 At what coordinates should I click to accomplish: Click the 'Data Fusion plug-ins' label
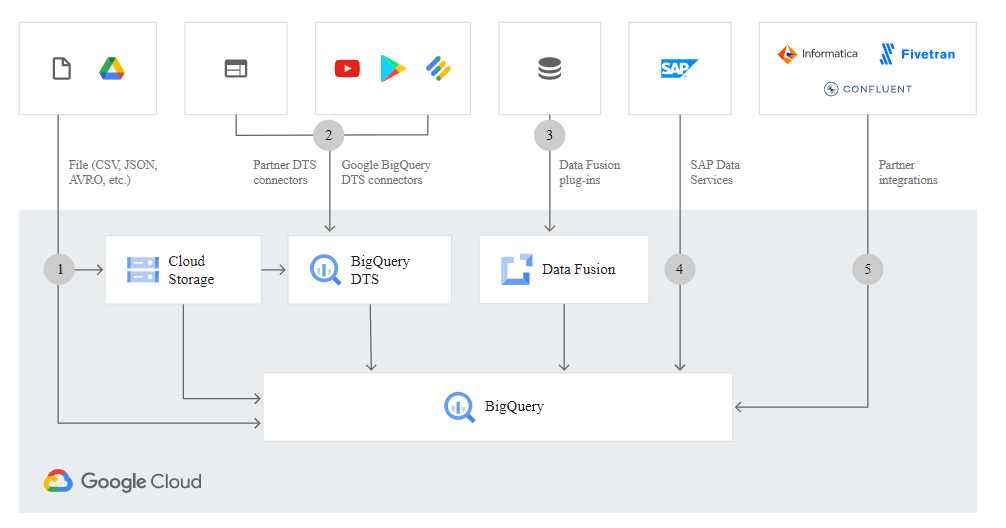pos(590,173)
